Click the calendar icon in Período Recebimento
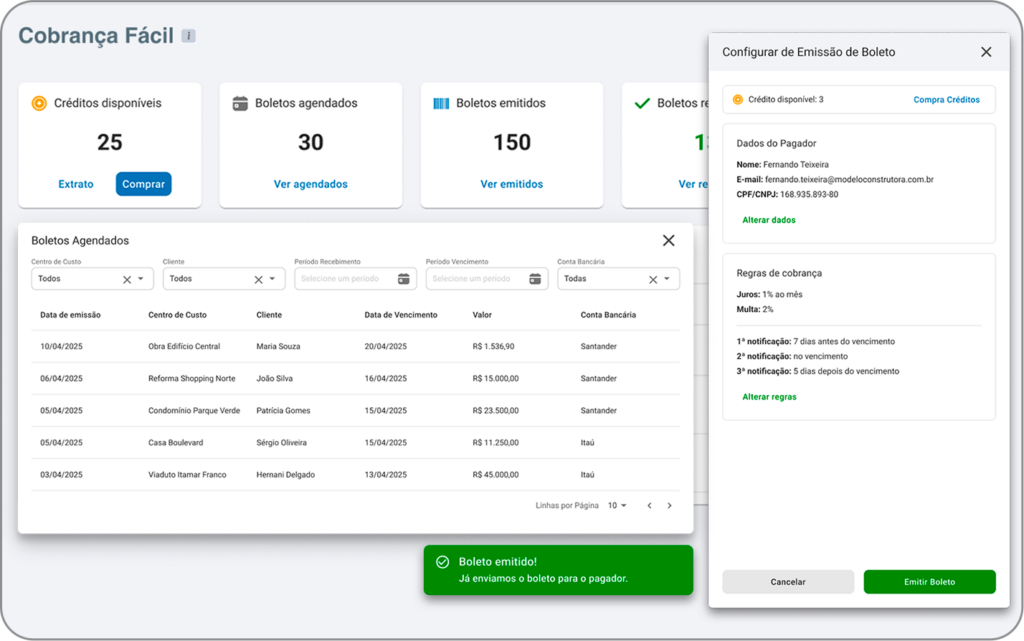Image resolution: width=1024 pixels, height=641 pixels. pos(404,279)
